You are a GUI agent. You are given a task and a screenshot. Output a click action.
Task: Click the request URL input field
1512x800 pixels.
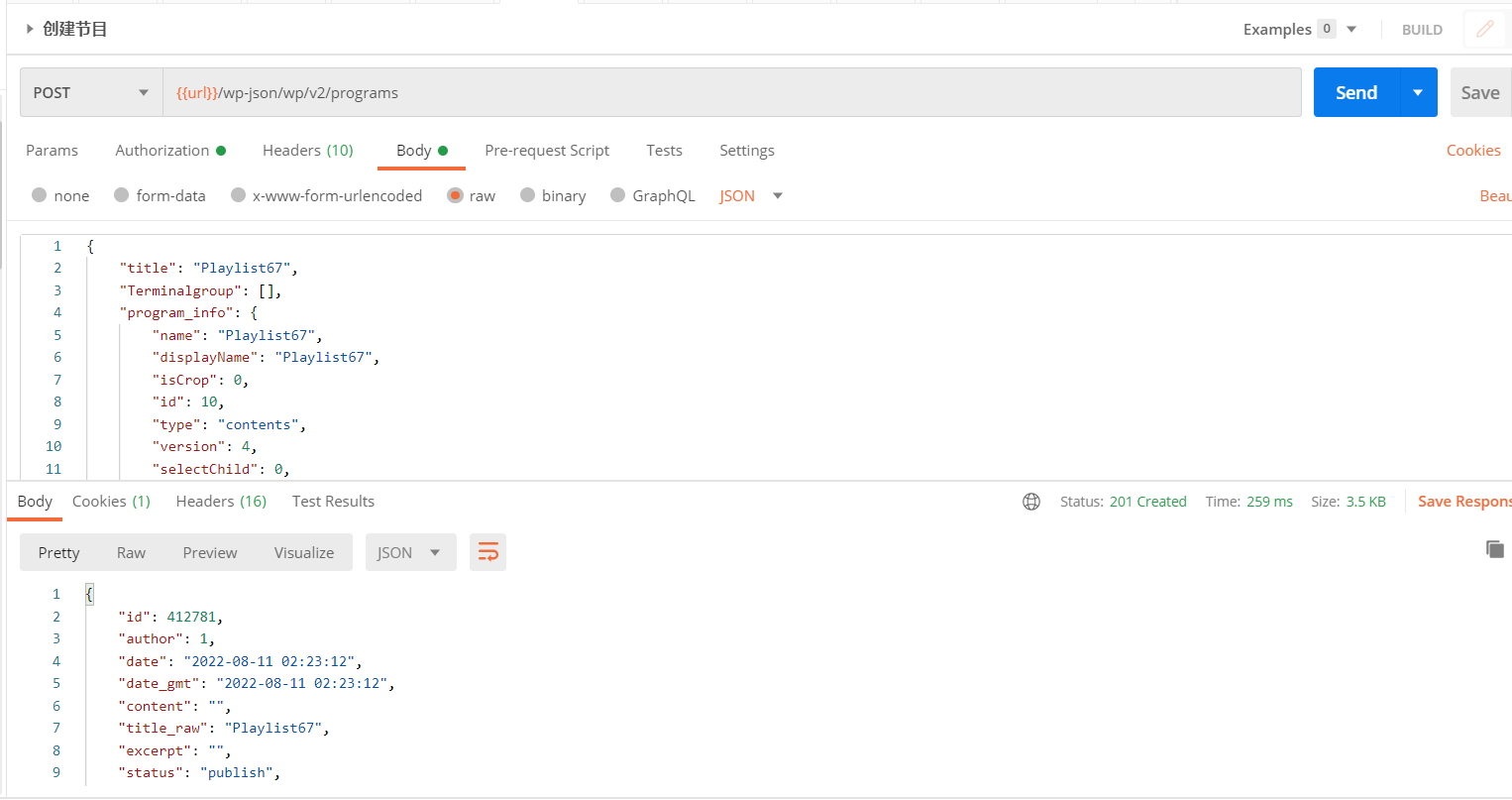pos(733,92)
